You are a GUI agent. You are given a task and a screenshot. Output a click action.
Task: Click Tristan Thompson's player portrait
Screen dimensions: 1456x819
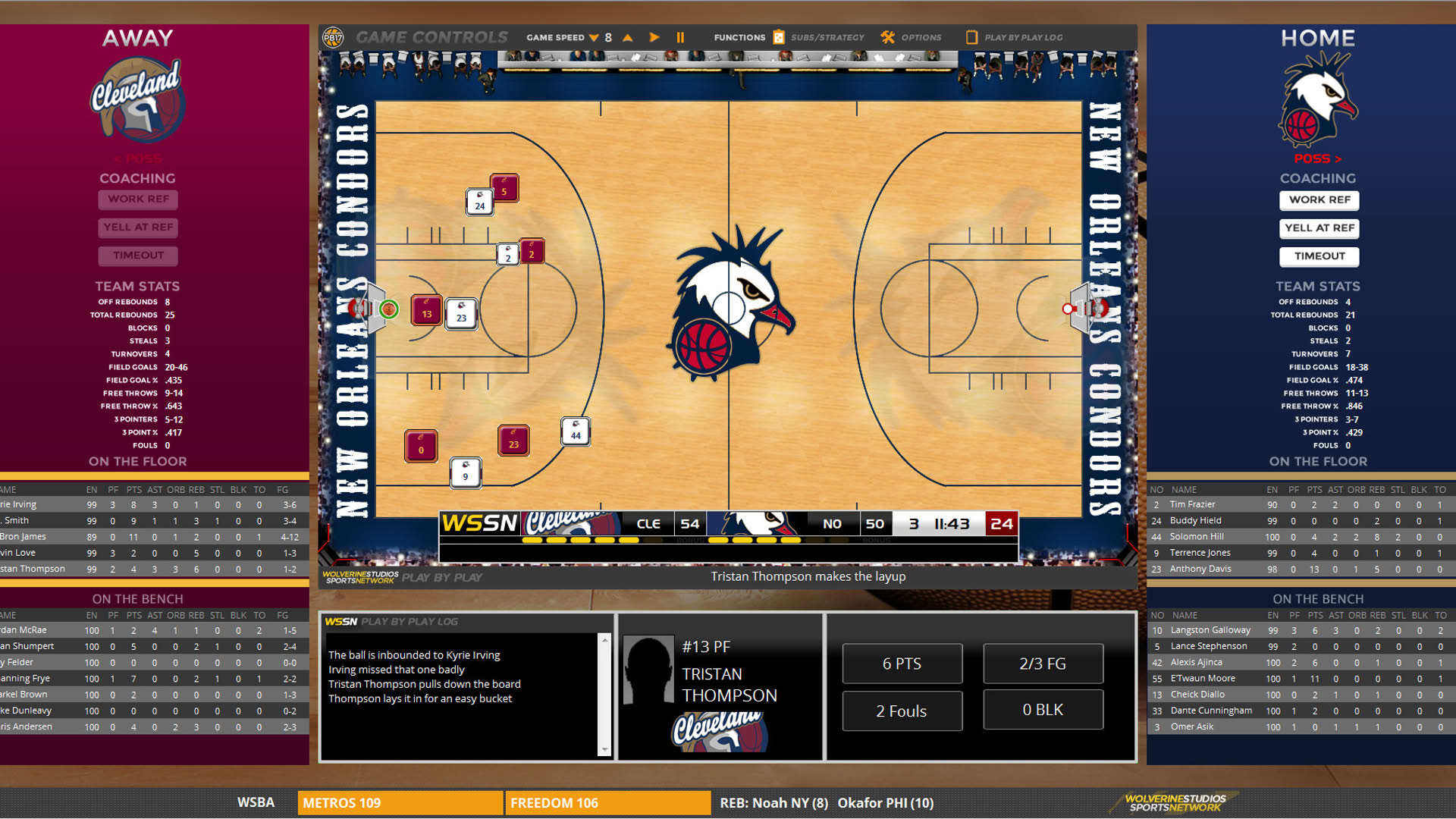(x=648, y=670)
